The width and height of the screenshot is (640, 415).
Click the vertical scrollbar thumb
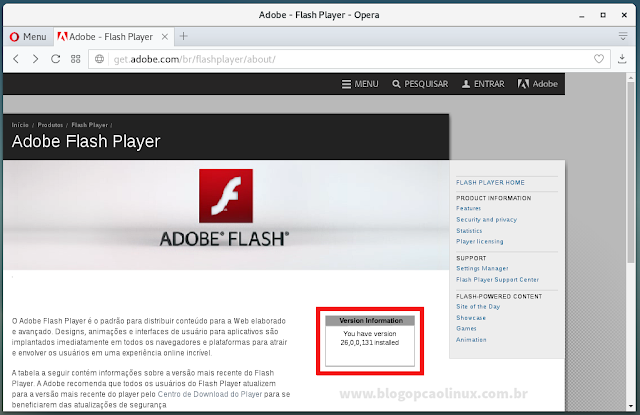click(x=631, y=171)
